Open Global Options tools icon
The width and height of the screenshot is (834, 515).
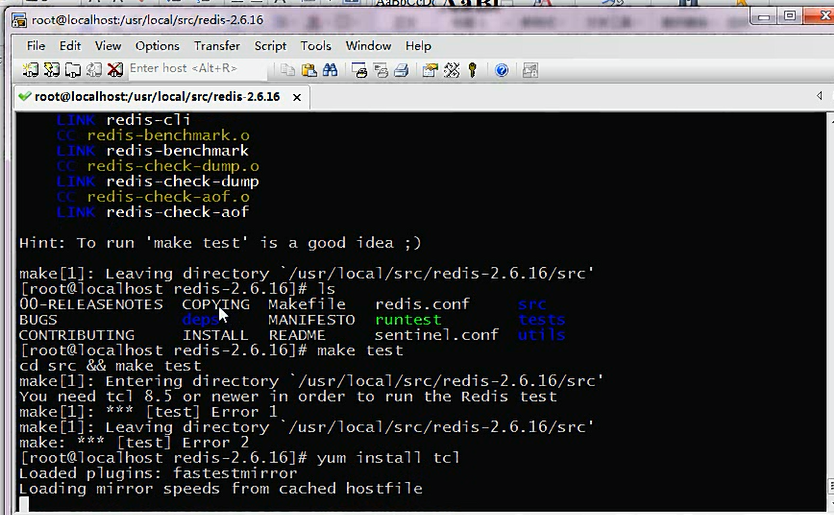tap(451, 70)
